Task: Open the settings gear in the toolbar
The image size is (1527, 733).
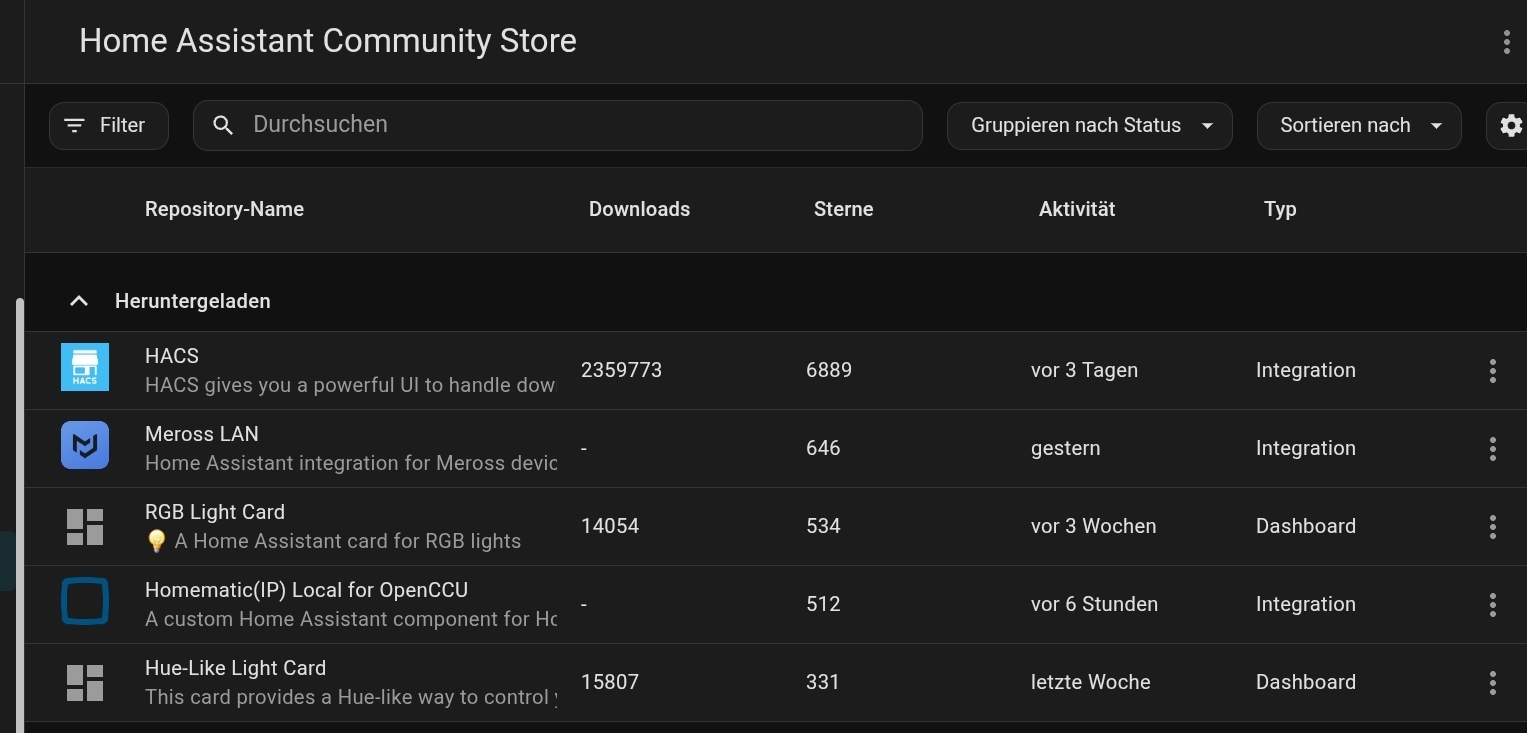Action: (x=1510, y=125)
